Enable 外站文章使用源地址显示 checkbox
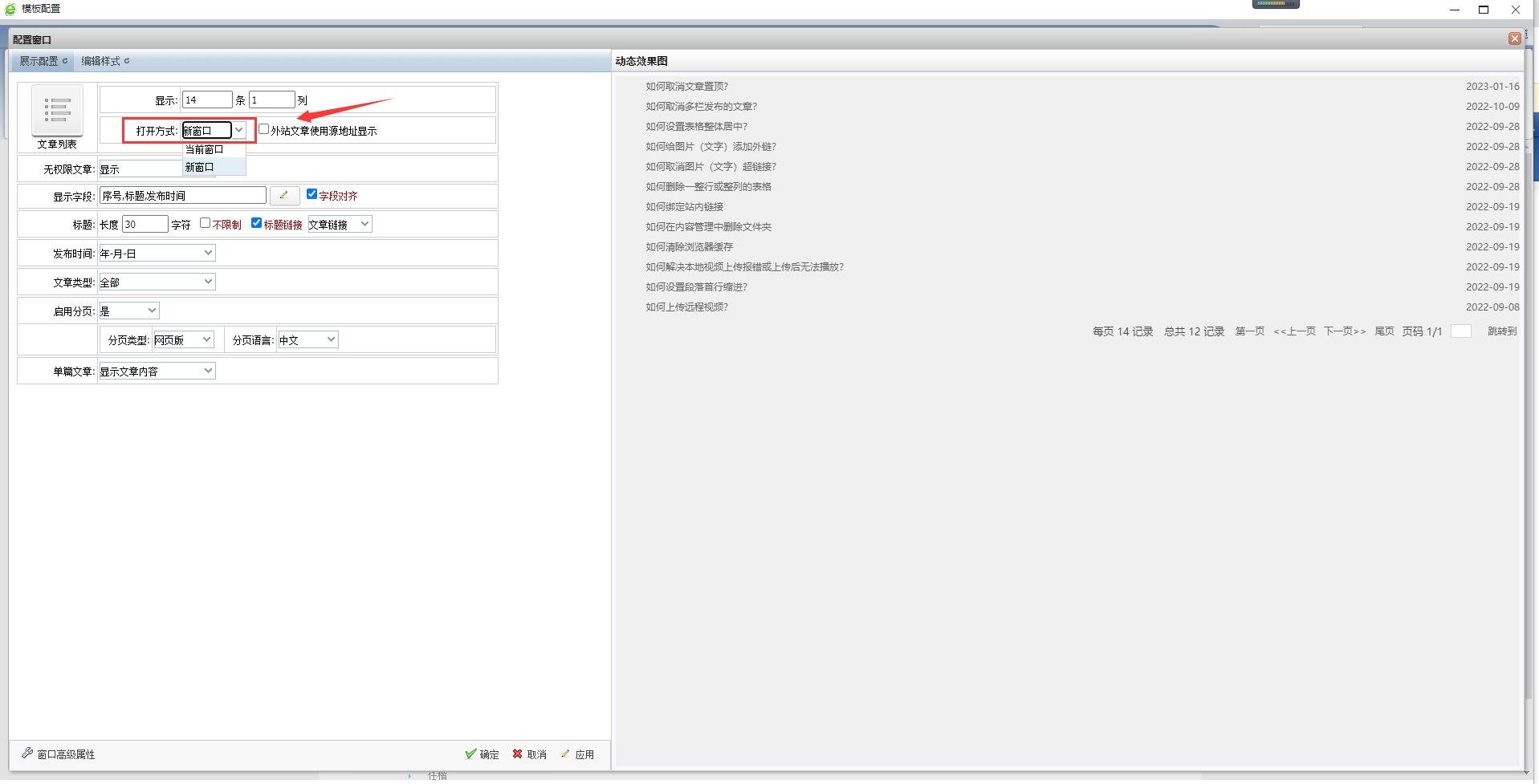 [264, 129]
